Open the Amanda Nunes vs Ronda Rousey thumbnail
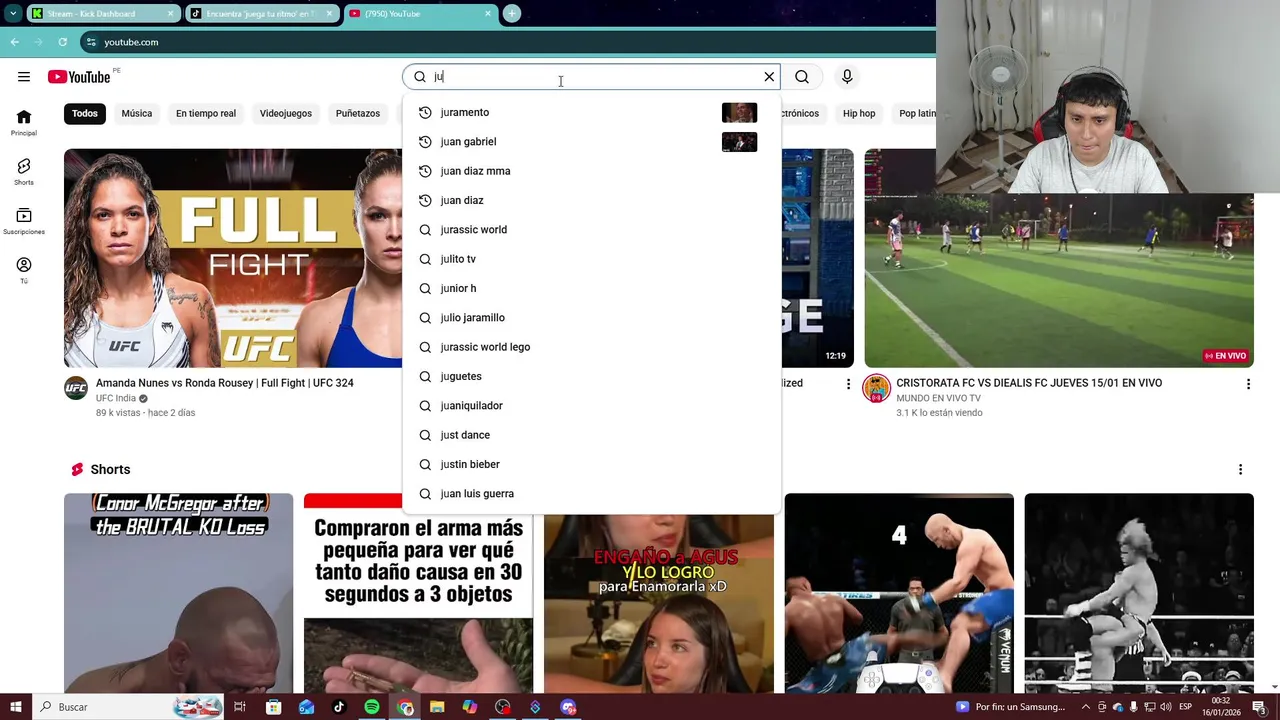 233,258
